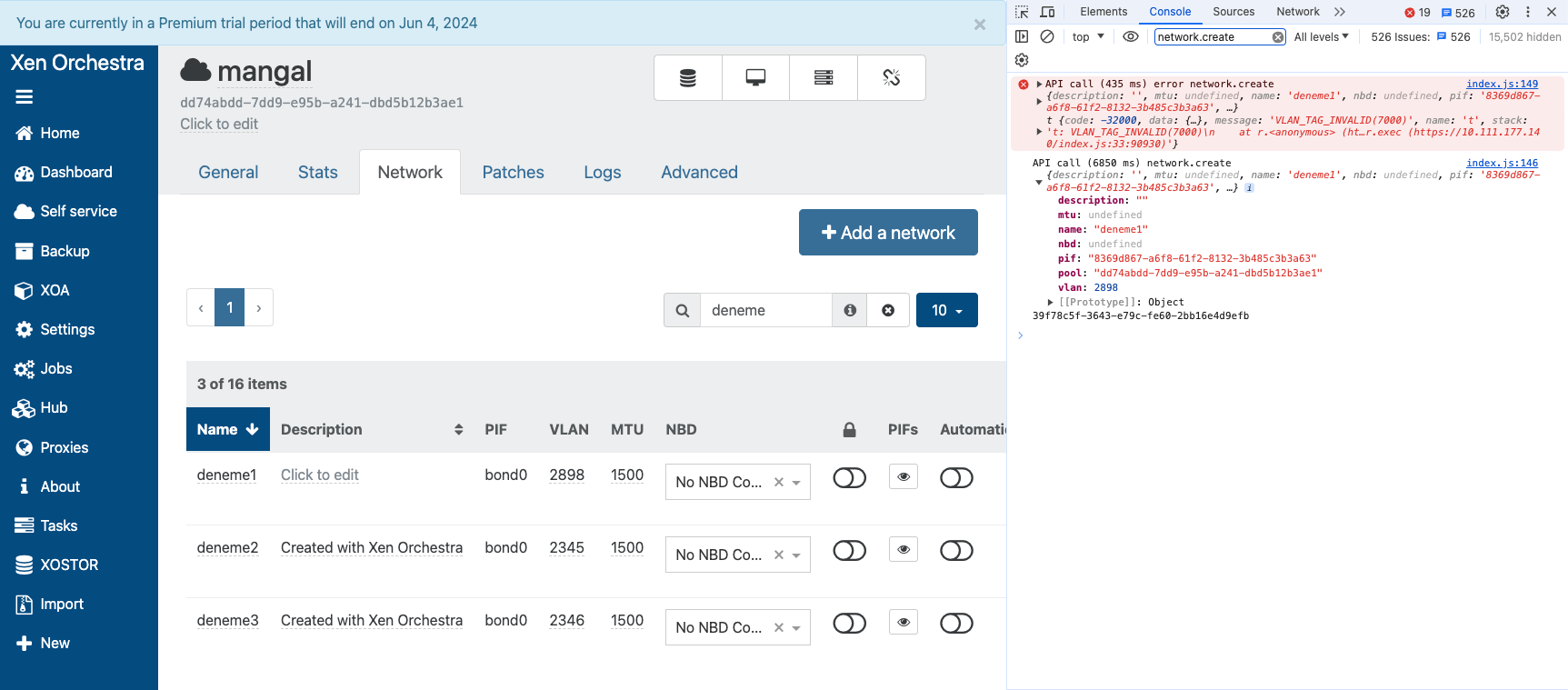Open the DevTools Sources tab
Image resolution: width=1568 pixels, height=690 pixels.
coord(1233,12)
